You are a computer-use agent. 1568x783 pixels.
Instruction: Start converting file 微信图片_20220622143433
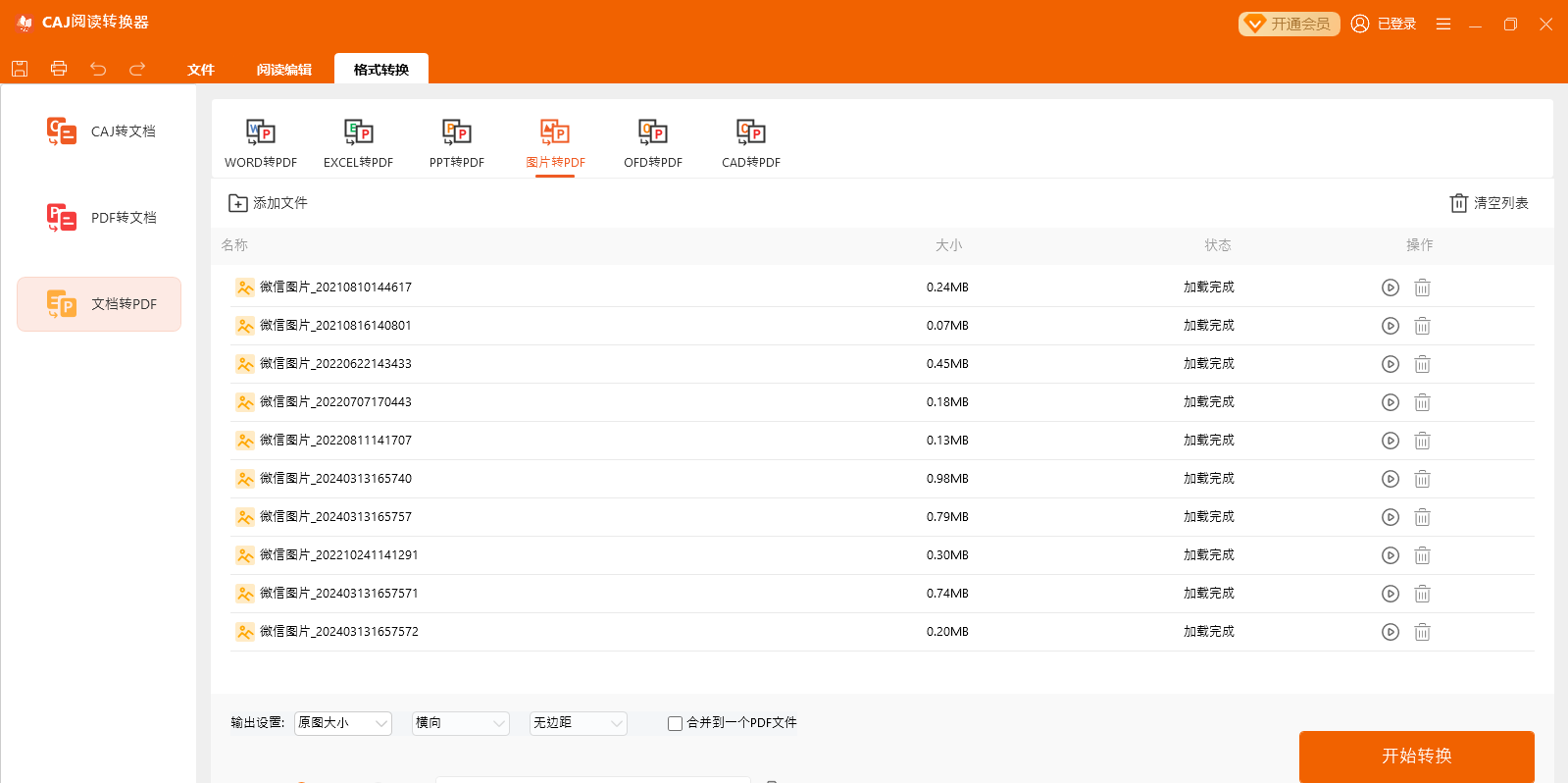(1390, 364)
